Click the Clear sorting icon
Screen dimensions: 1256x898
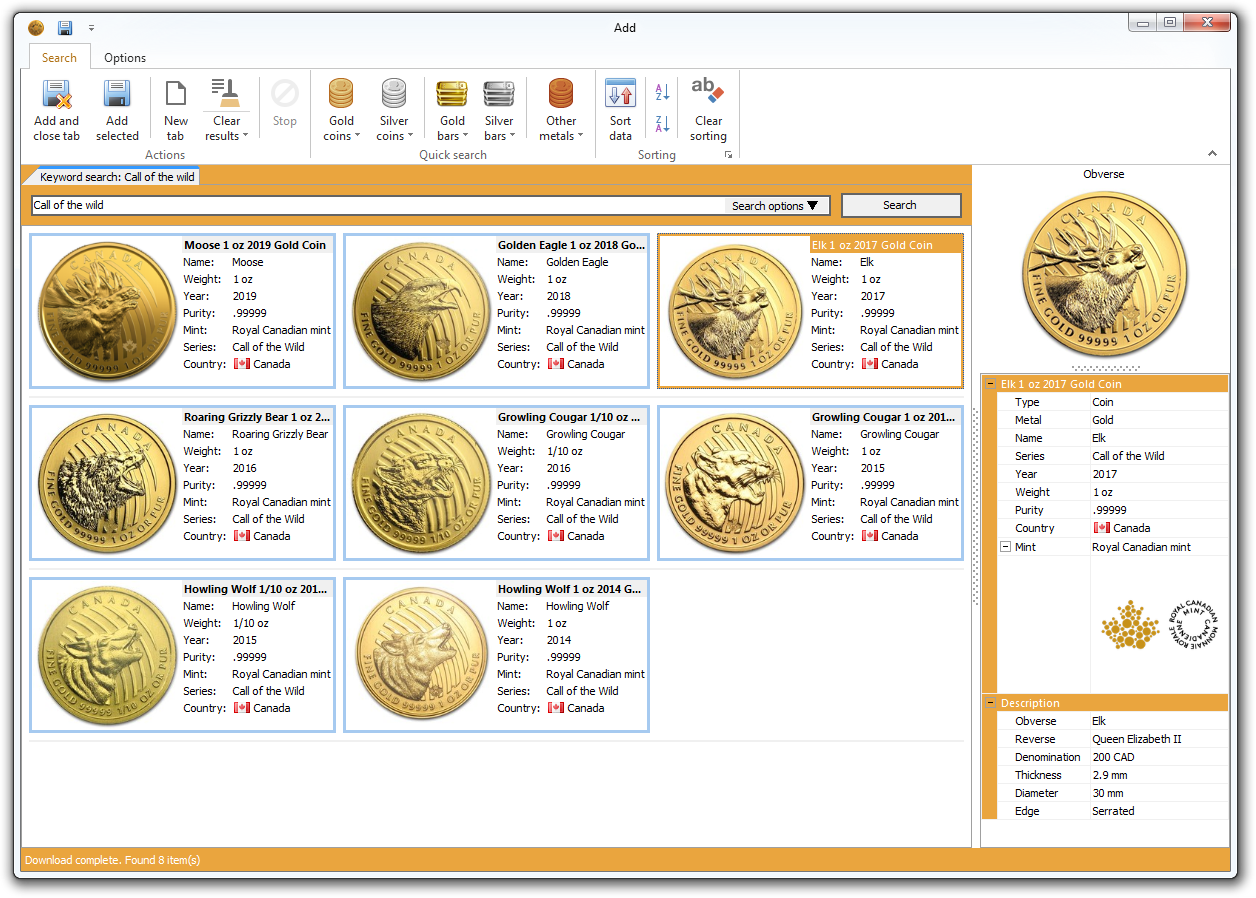pyautogui.click(x=708, y=96)
